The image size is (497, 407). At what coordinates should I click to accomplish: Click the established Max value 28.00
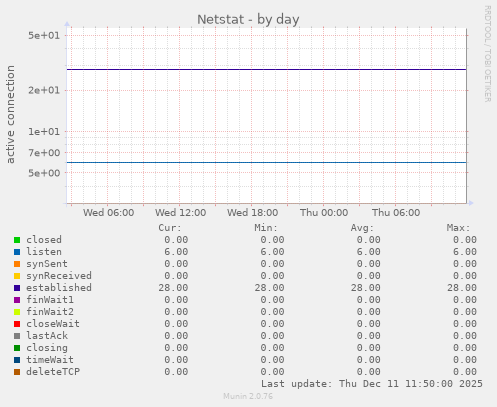pos(462,288)
